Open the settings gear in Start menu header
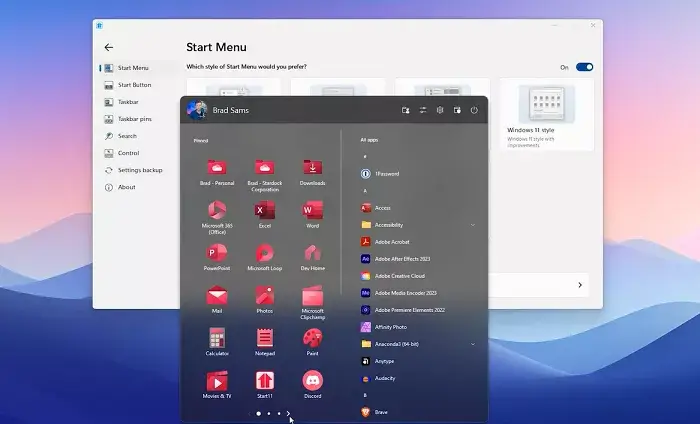Viewport: 700px width, 424px height. (x=440, y=110)
